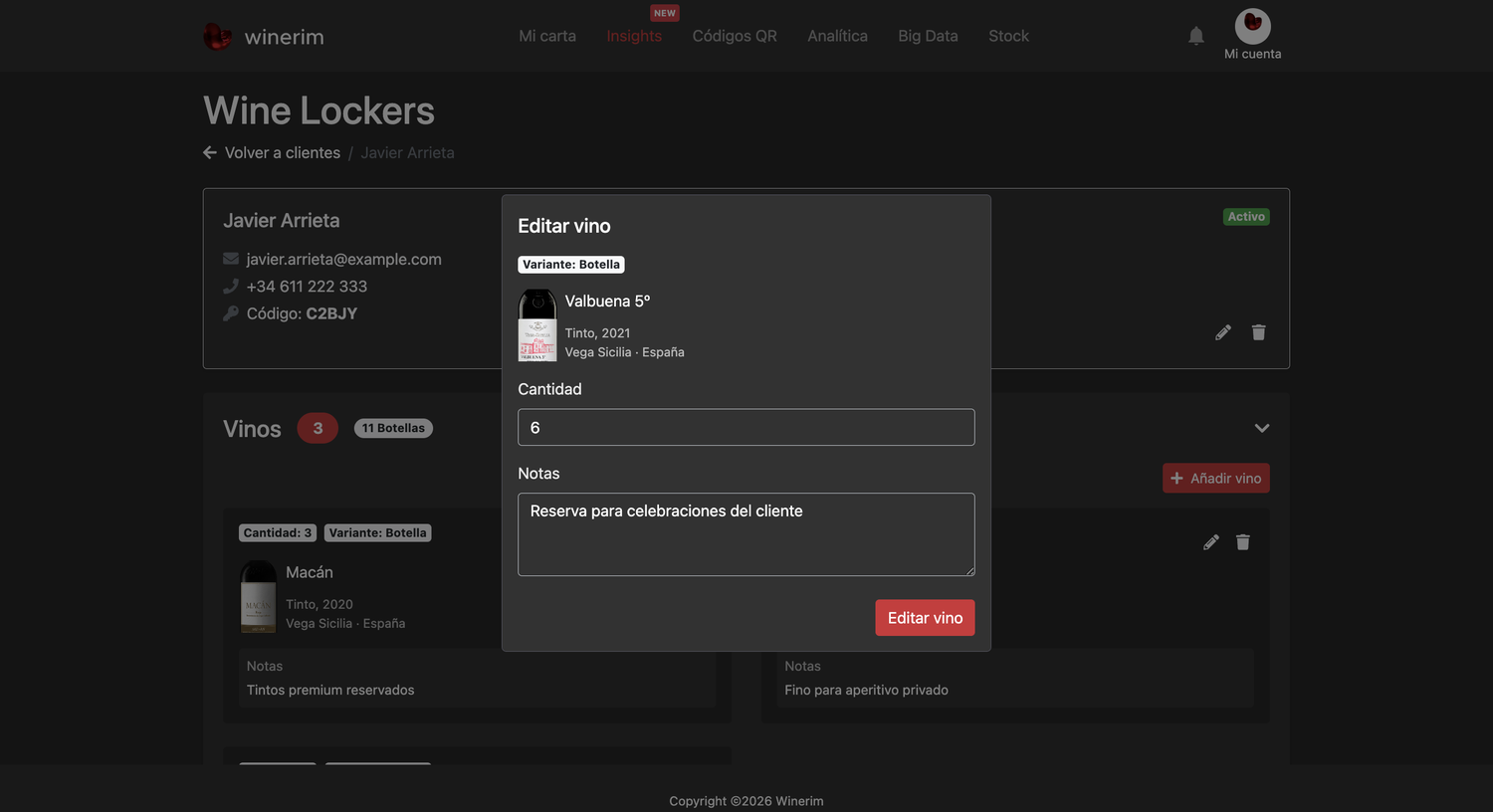The width and height of the screenshot is (1493, 812).
Task: Click the NEW badge above Insights
Action: pos(665,13)
